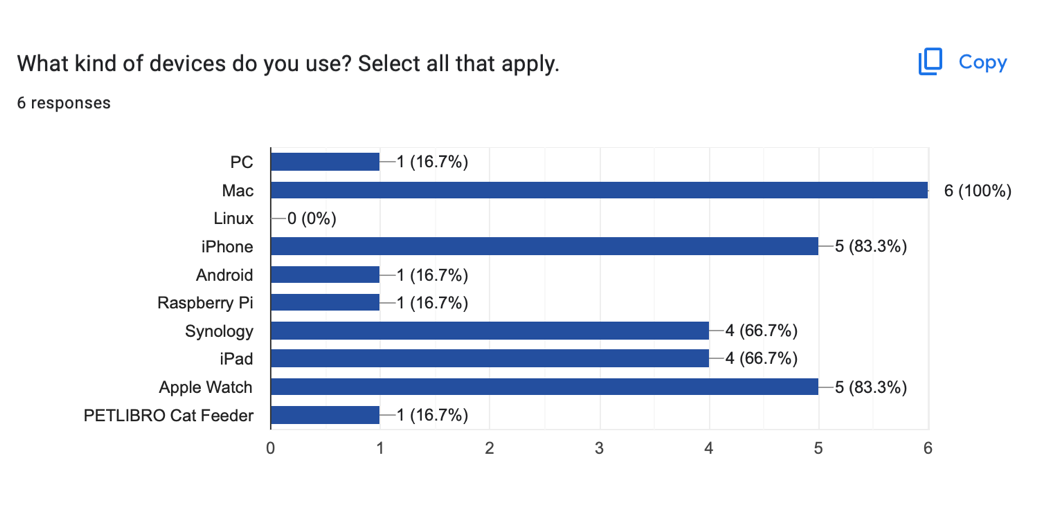Click the '0 (0%)' value label
Image resolution: width=1040 pixels, height=520 pixels.
point(312,218)
